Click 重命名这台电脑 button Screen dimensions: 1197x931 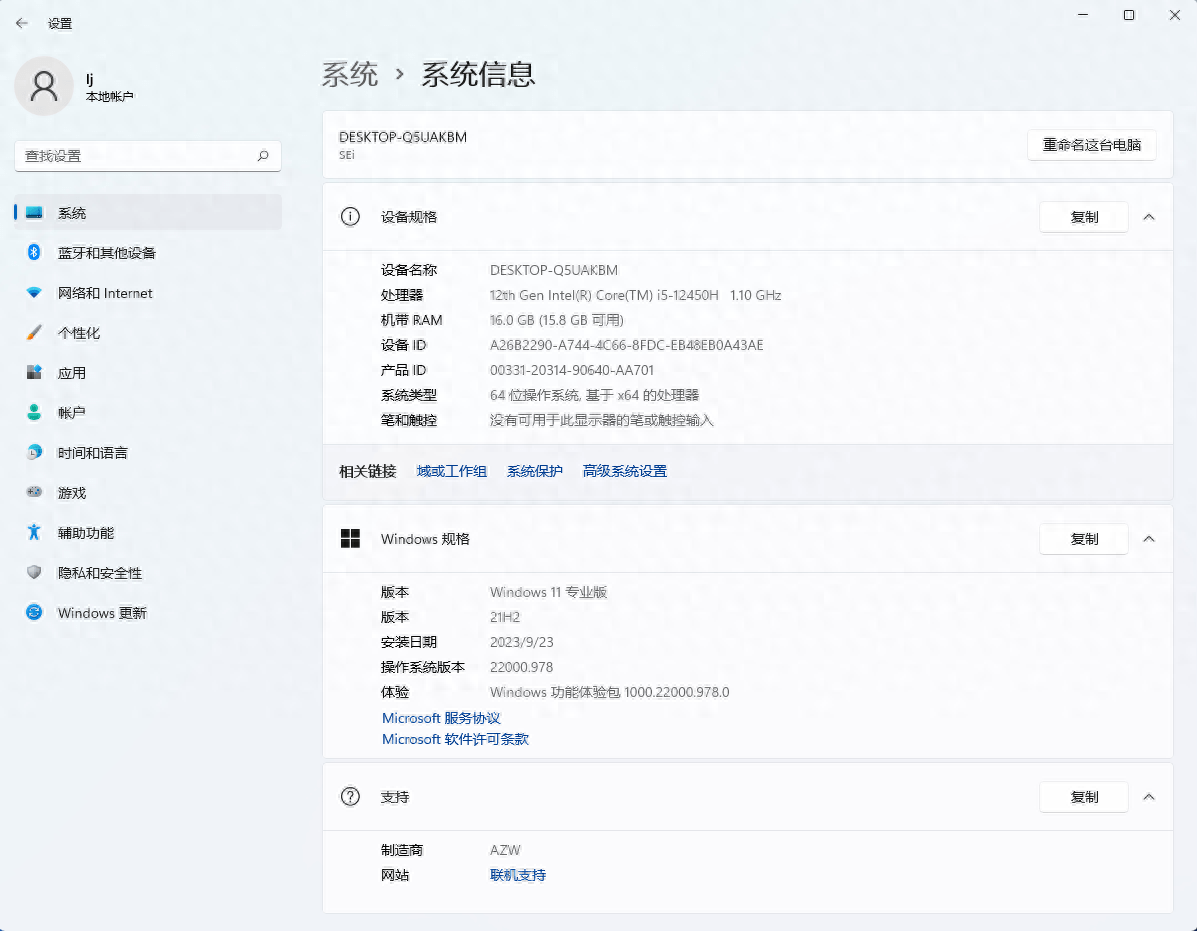point(1092,145)
